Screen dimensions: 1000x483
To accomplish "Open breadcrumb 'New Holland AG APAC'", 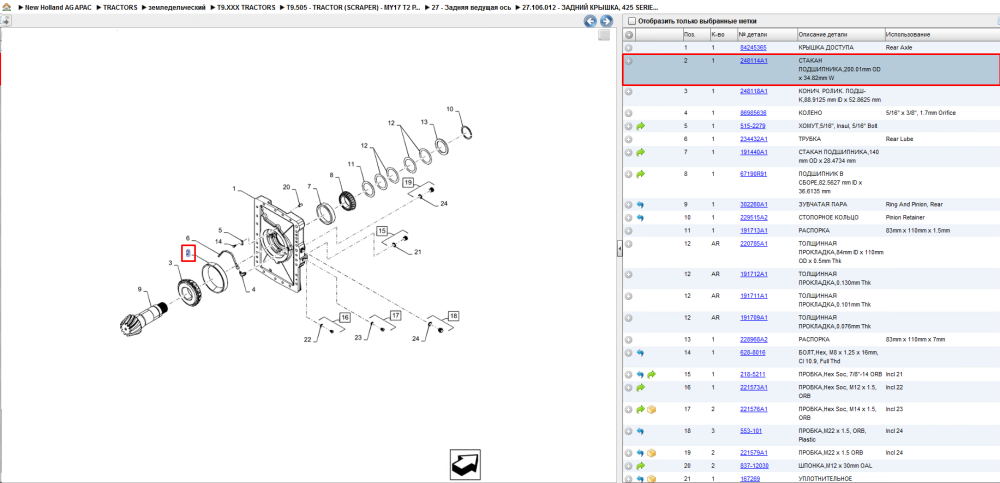I will [57, 8].
